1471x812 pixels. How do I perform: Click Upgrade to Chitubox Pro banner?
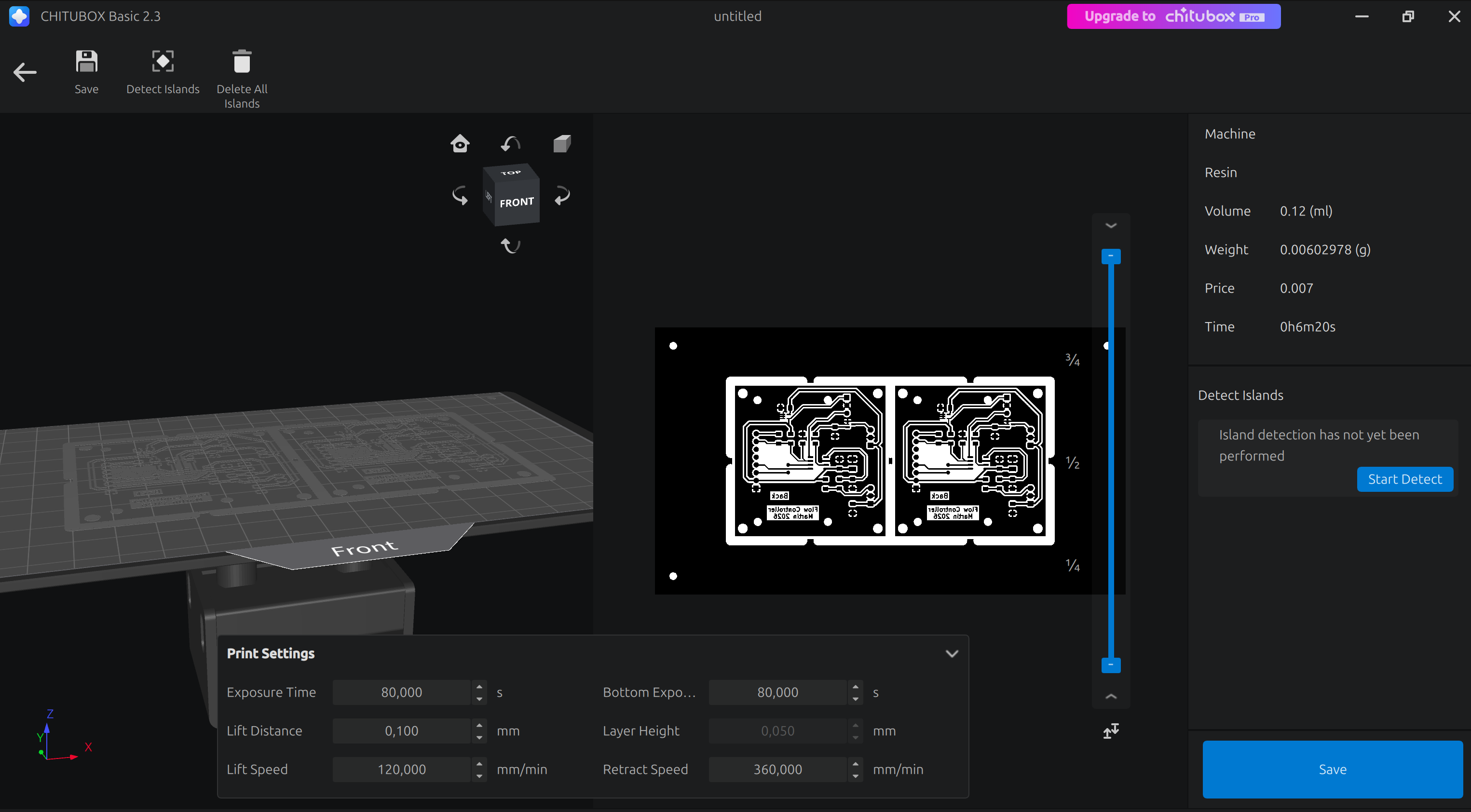pyautogui.click(x=1173, y=16)
